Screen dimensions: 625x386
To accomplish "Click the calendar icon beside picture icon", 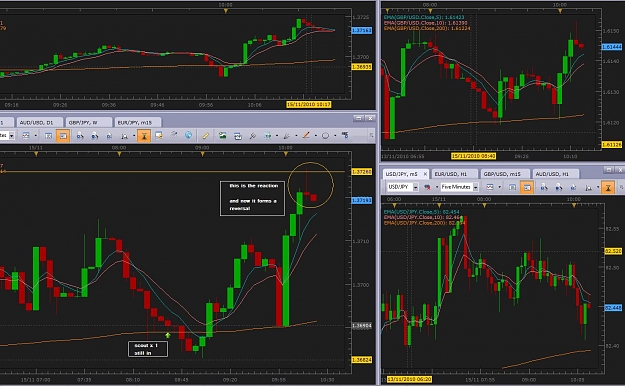I will tap(238, 136).
